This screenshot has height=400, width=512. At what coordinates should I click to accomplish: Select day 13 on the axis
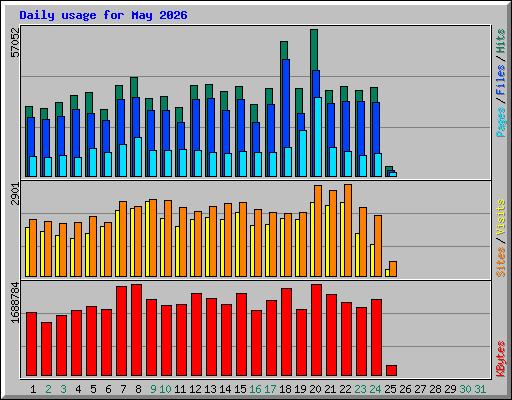click(x=210, y=389)
